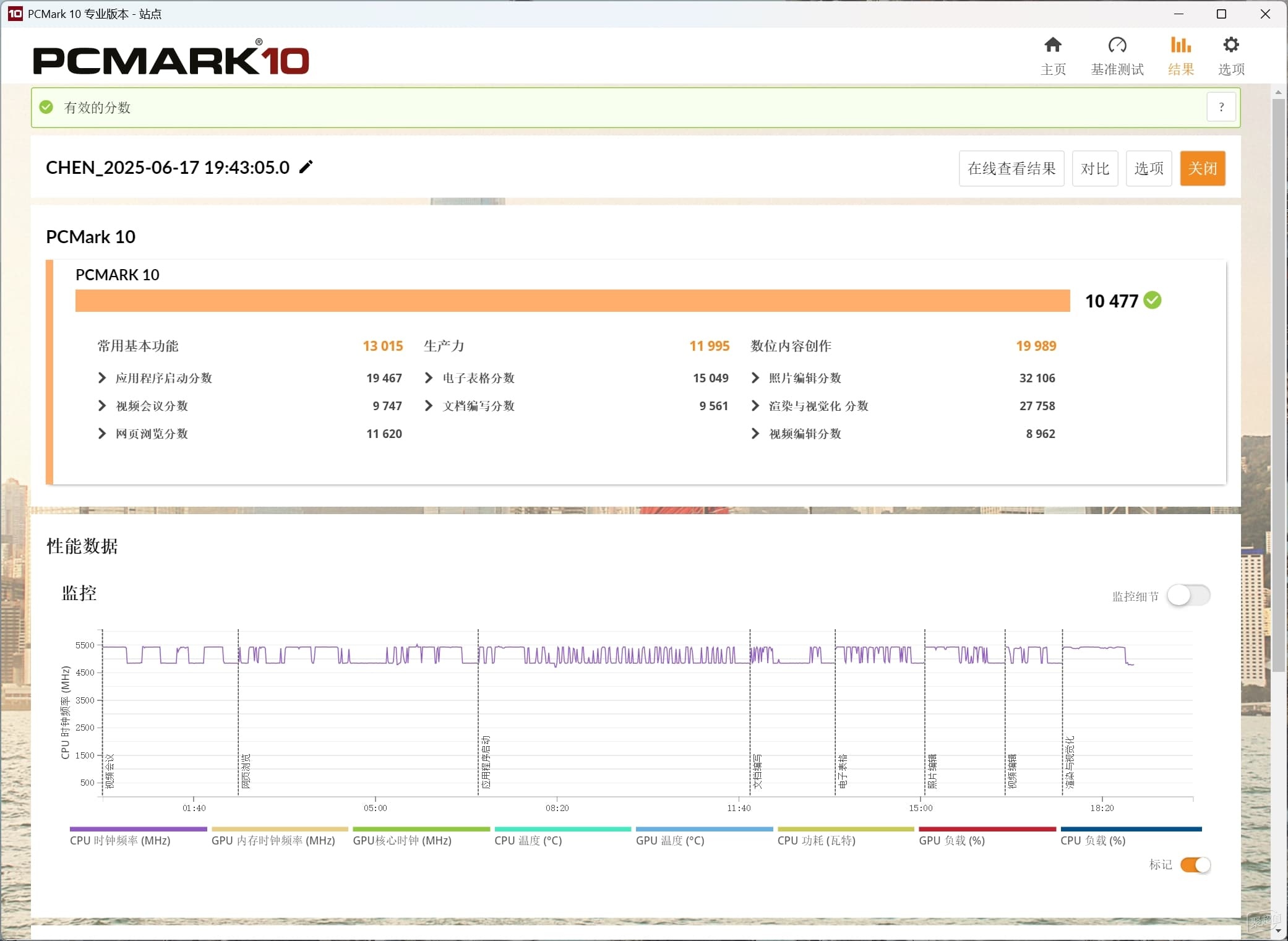Click the 选项 button in result header
This screenshot has width=1288, height=941.
point(1149,168)
